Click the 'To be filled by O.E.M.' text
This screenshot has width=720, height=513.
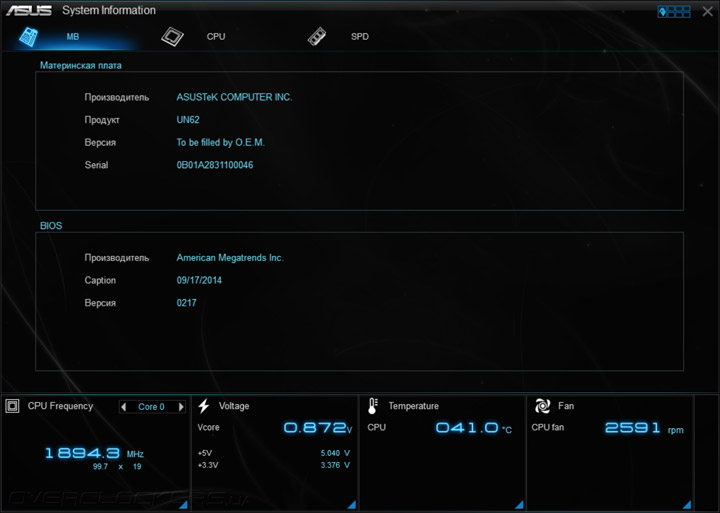pyautogui.click(x=220, y=142)
